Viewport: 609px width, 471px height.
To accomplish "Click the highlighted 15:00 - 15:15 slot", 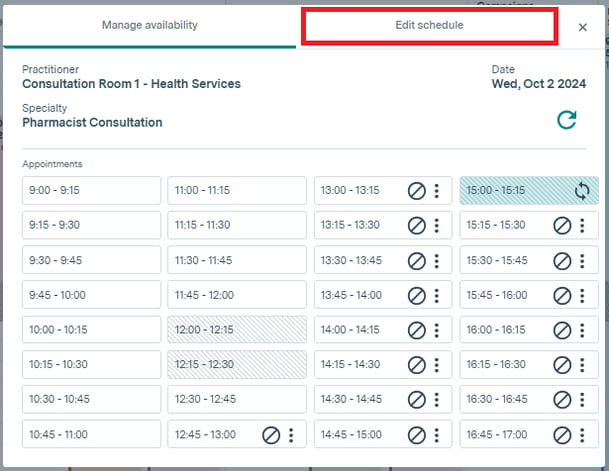I will pos(529,190).
